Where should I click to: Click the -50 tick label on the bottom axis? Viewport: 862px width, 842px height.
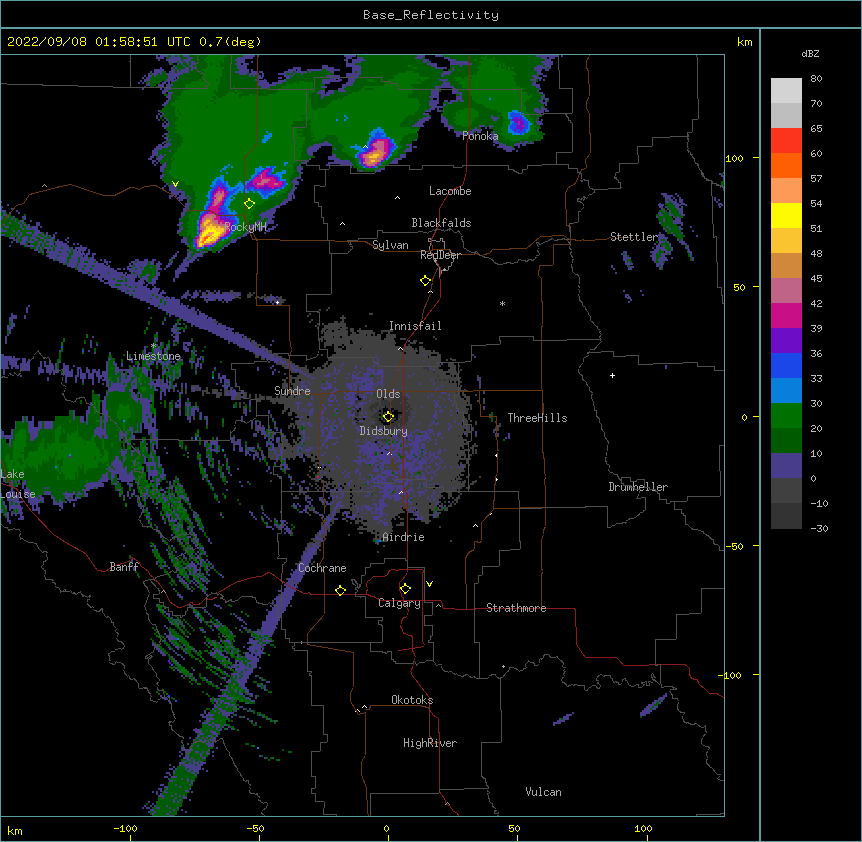pyautogui.click(x=255, y=829)
